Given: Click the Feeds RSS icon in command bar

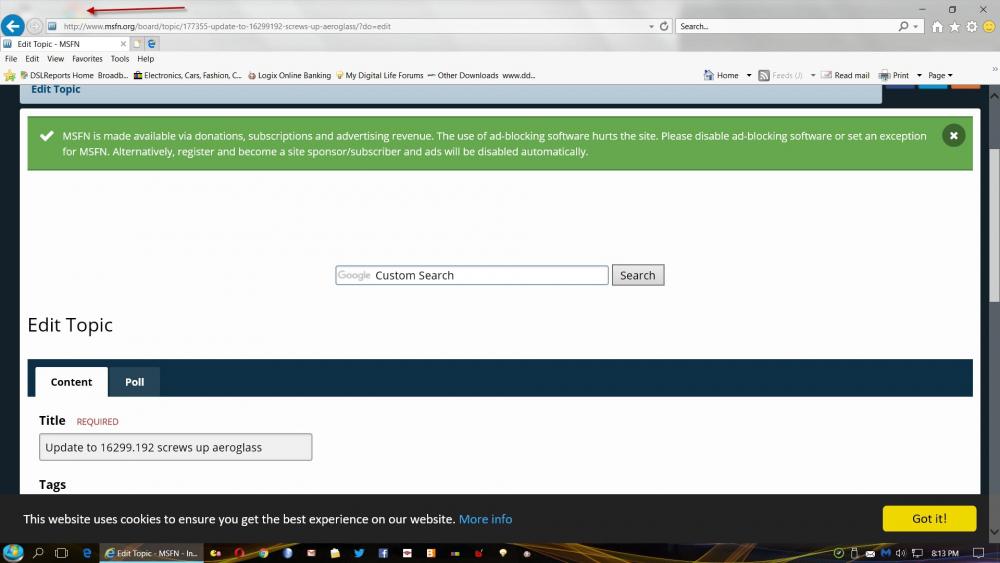Looking at the screenshot, I should point(764,75).
